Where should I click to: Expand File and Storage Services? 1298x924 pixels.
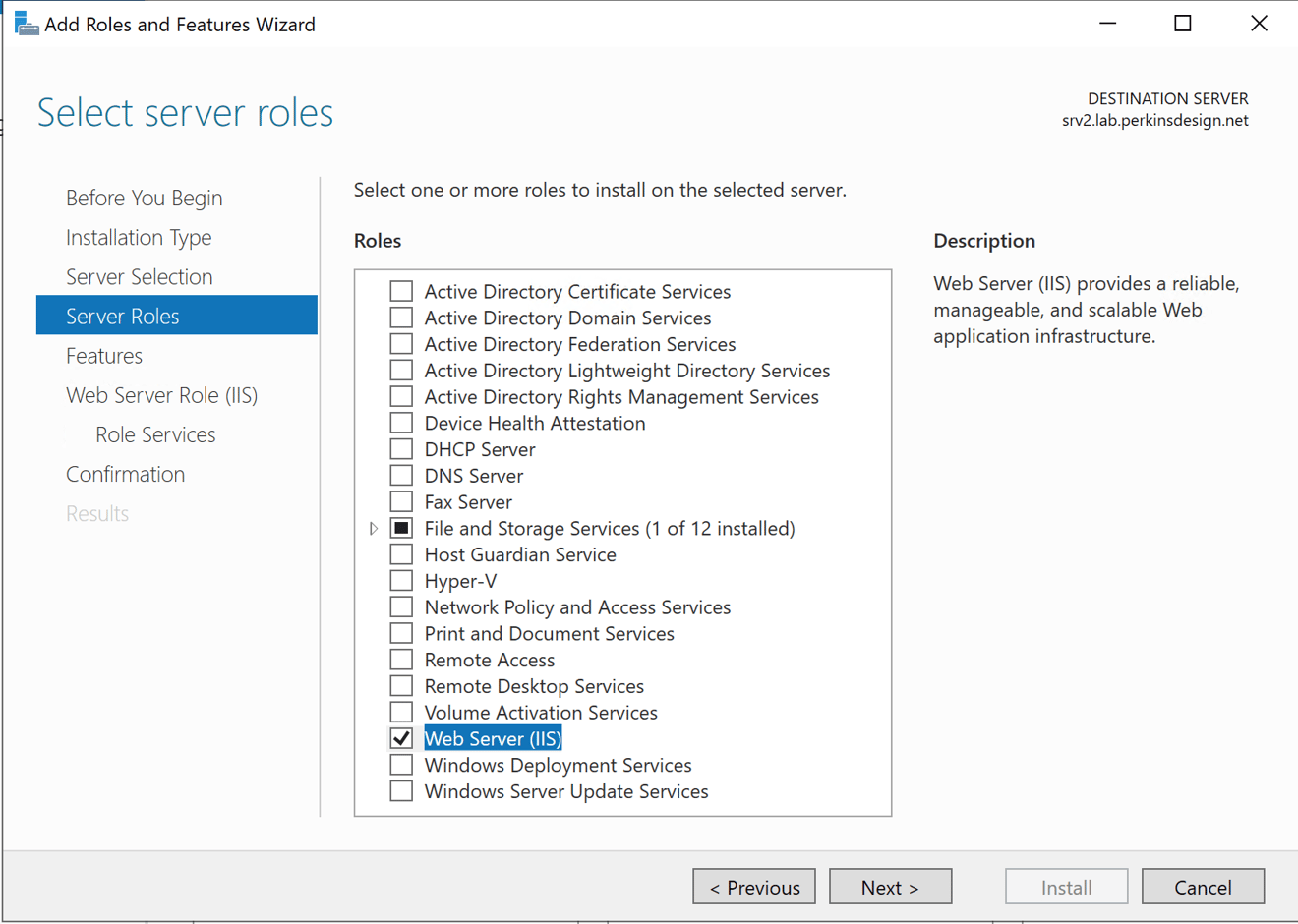click(373, 528)
